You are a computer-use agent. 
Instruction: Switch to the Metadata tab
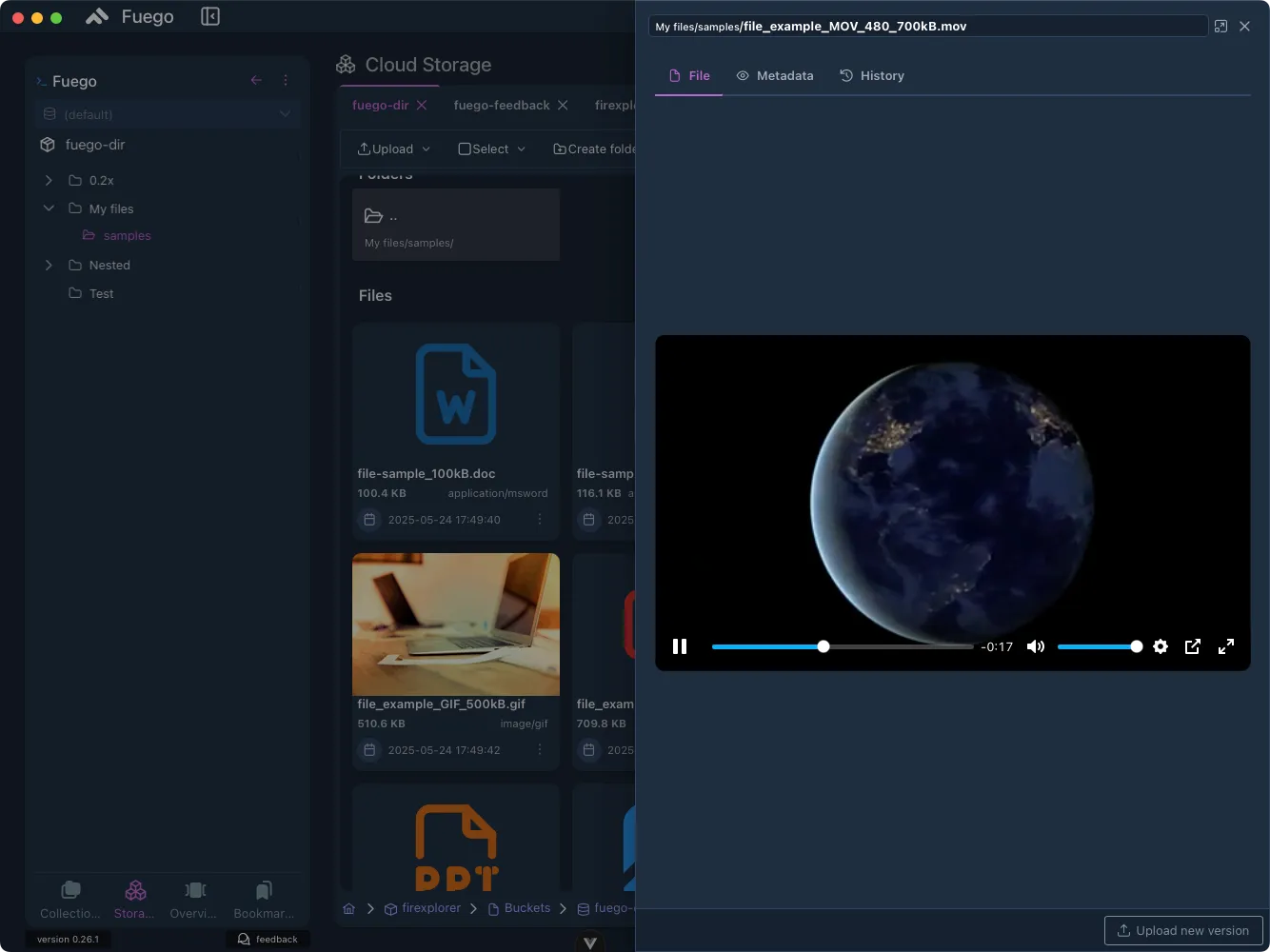(775, 75)
